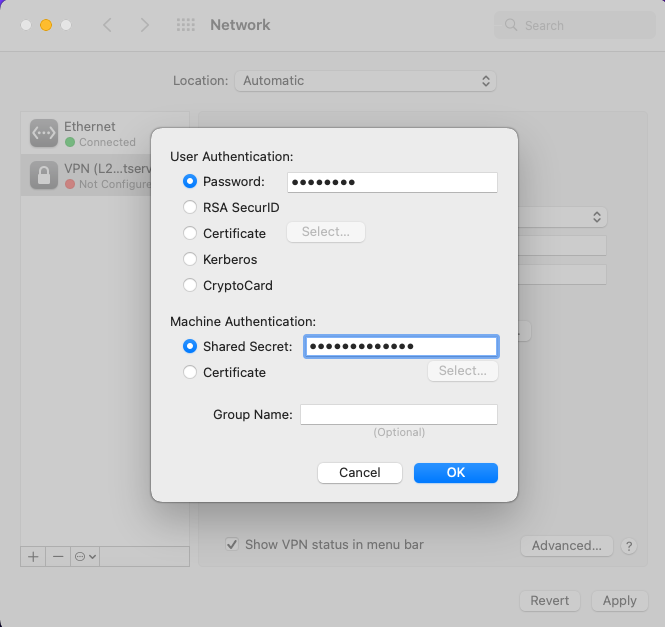Click the back navigation arrow
Viewport: 665px width, 627px height.
click(107, 25)
